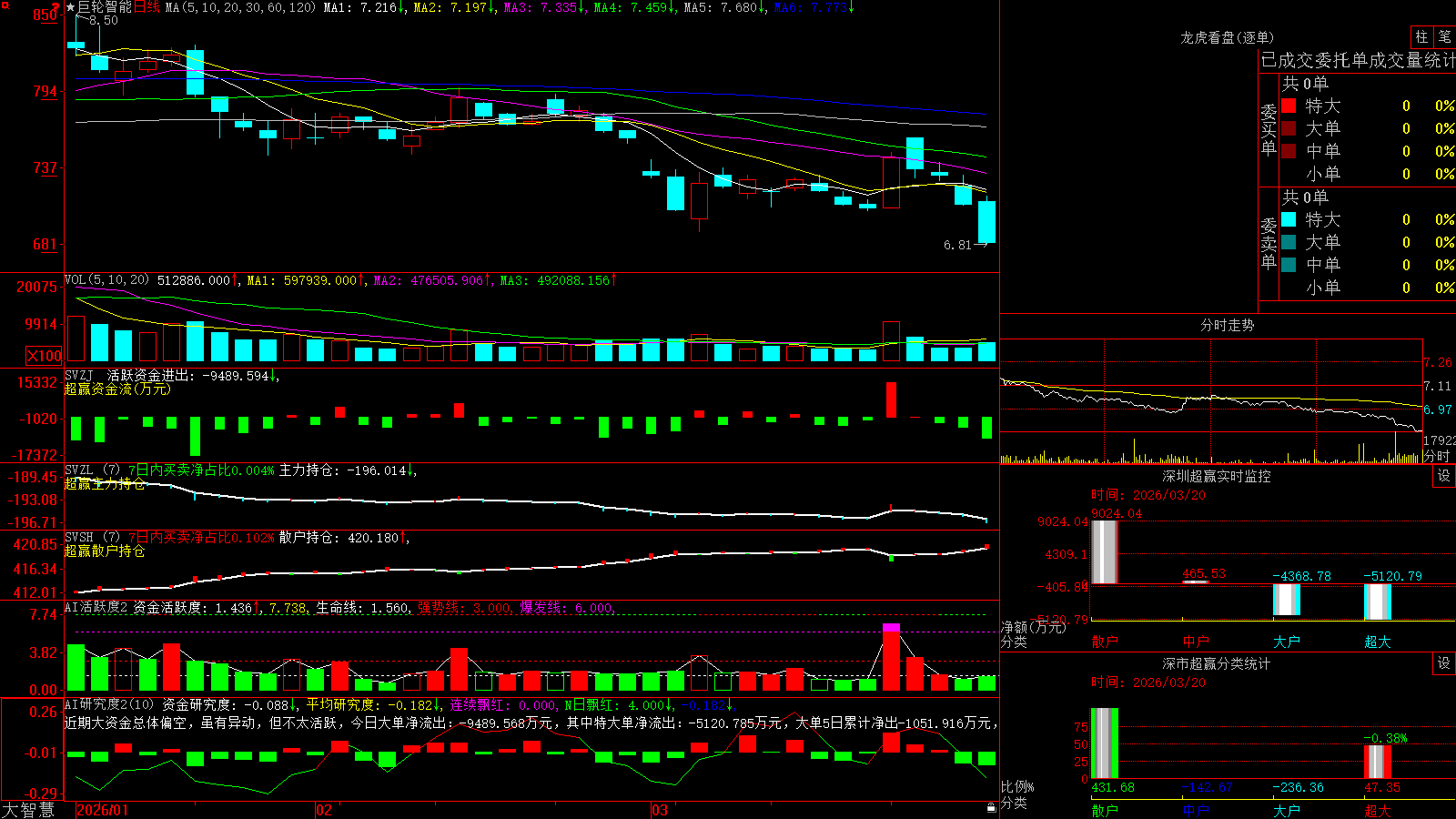Image resolution: width=1456 pixels, height=819 pixels.
Task: Click the 强势线: 3.000 label
Action: pyautogui.click(x=464, y=607)
